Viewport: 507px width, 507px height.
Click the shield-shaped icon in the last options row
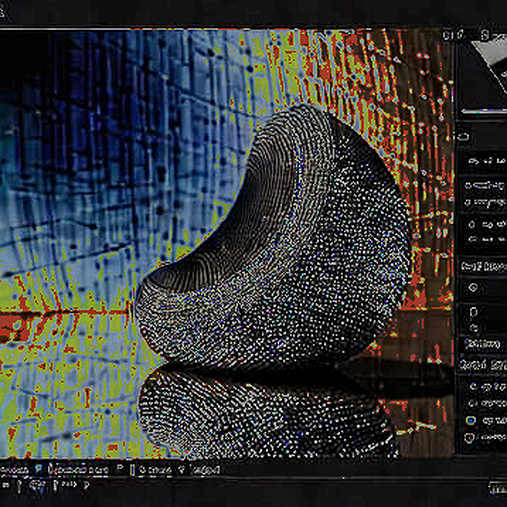470,437
